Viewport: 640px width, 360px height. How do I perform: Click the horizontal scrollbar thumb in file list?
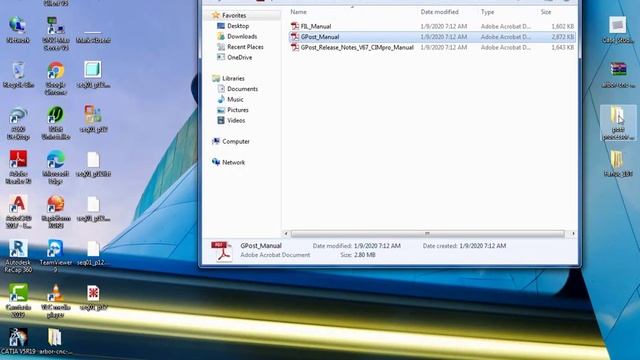pos(427,233)
